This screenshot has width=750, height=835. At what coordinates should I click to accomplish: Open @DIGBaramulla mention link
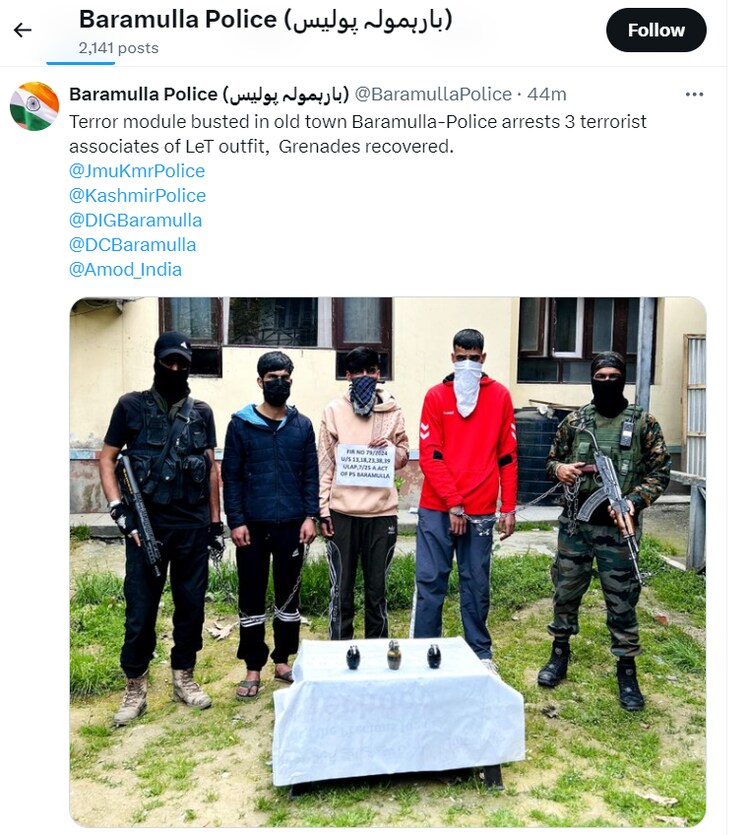click(x=135, y=220)
